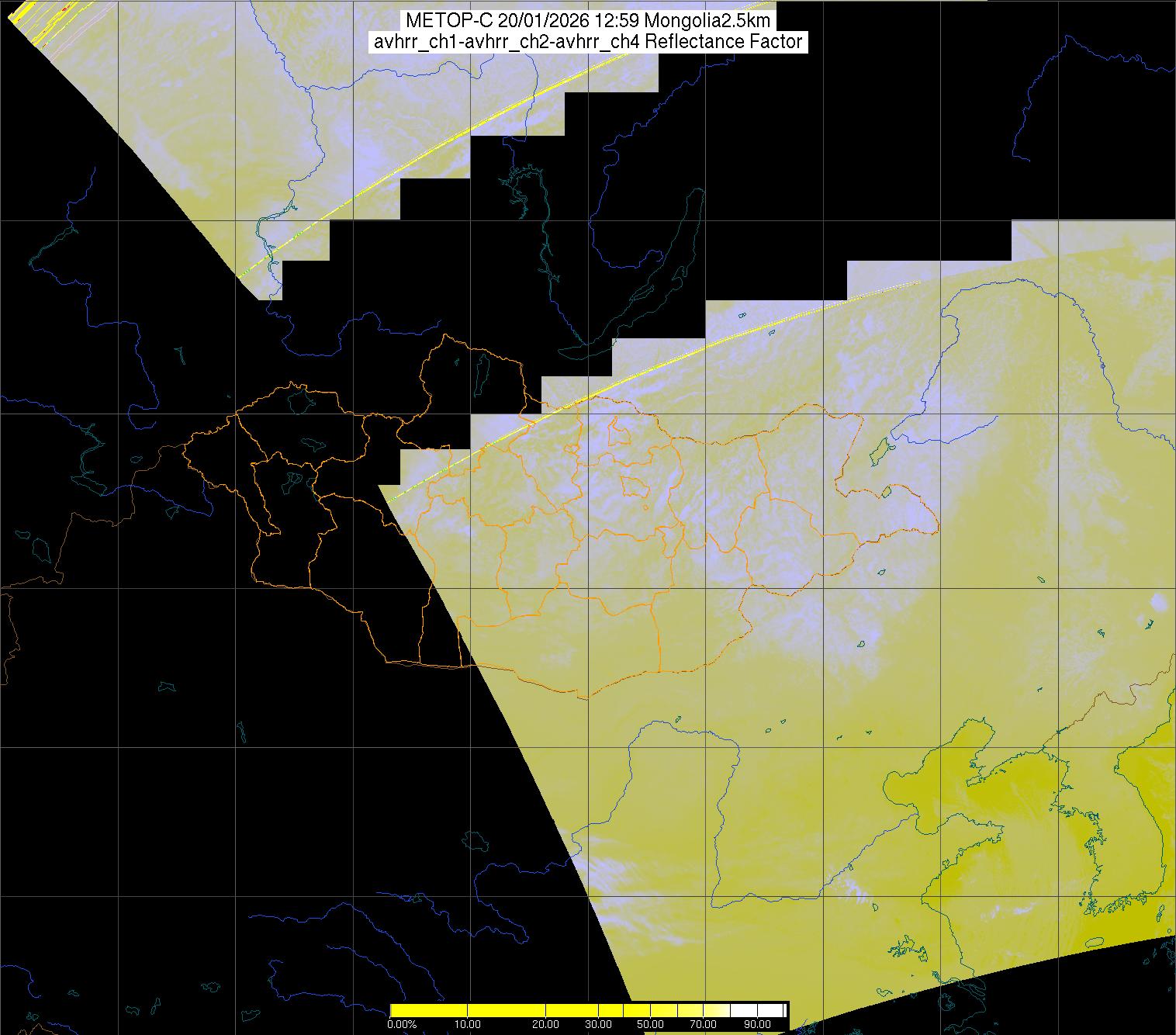Click the small enclosed orange region in central Mongolia
The image size is (1176, 1035).
pyautogui.click(x=637, y=486)
